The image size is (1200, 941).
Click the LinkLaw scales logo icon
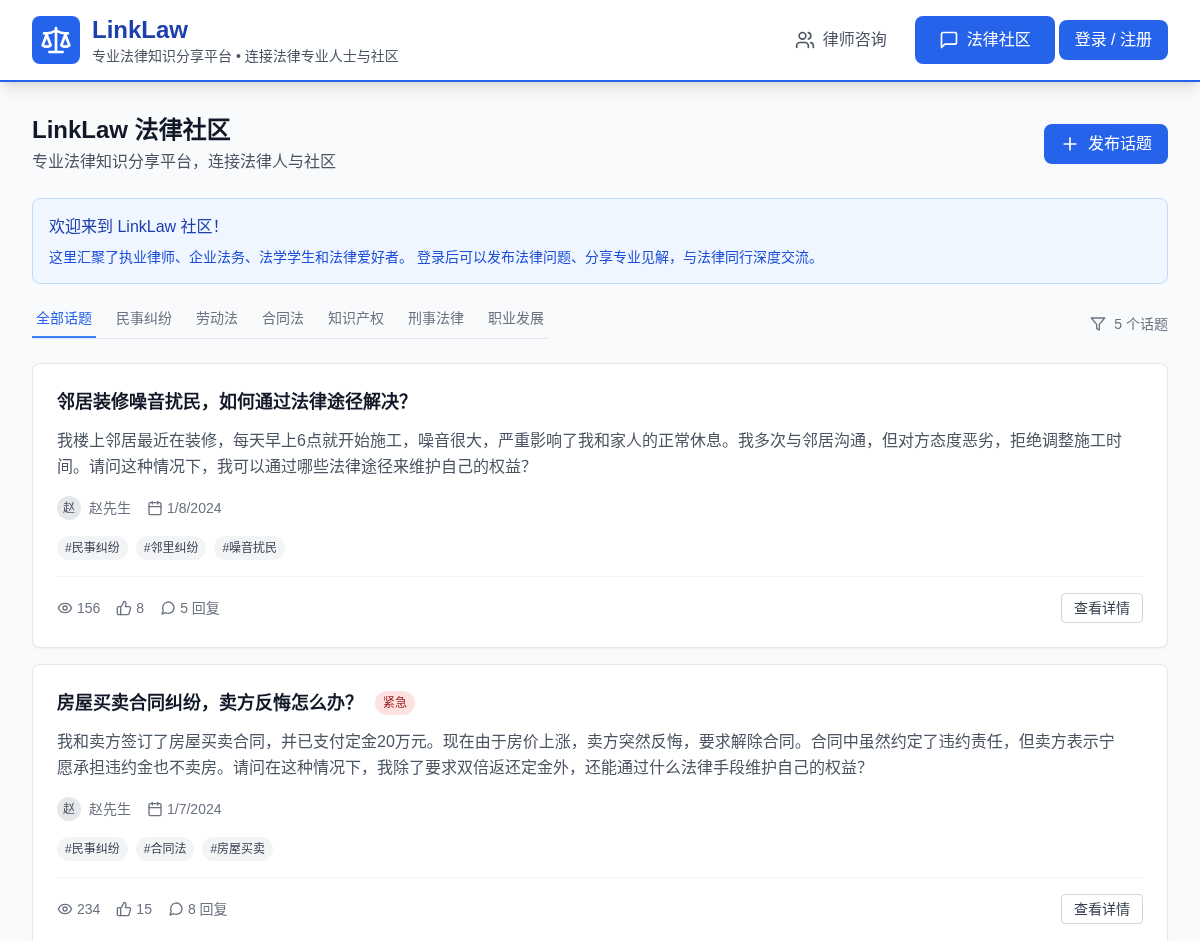[56, 40]
